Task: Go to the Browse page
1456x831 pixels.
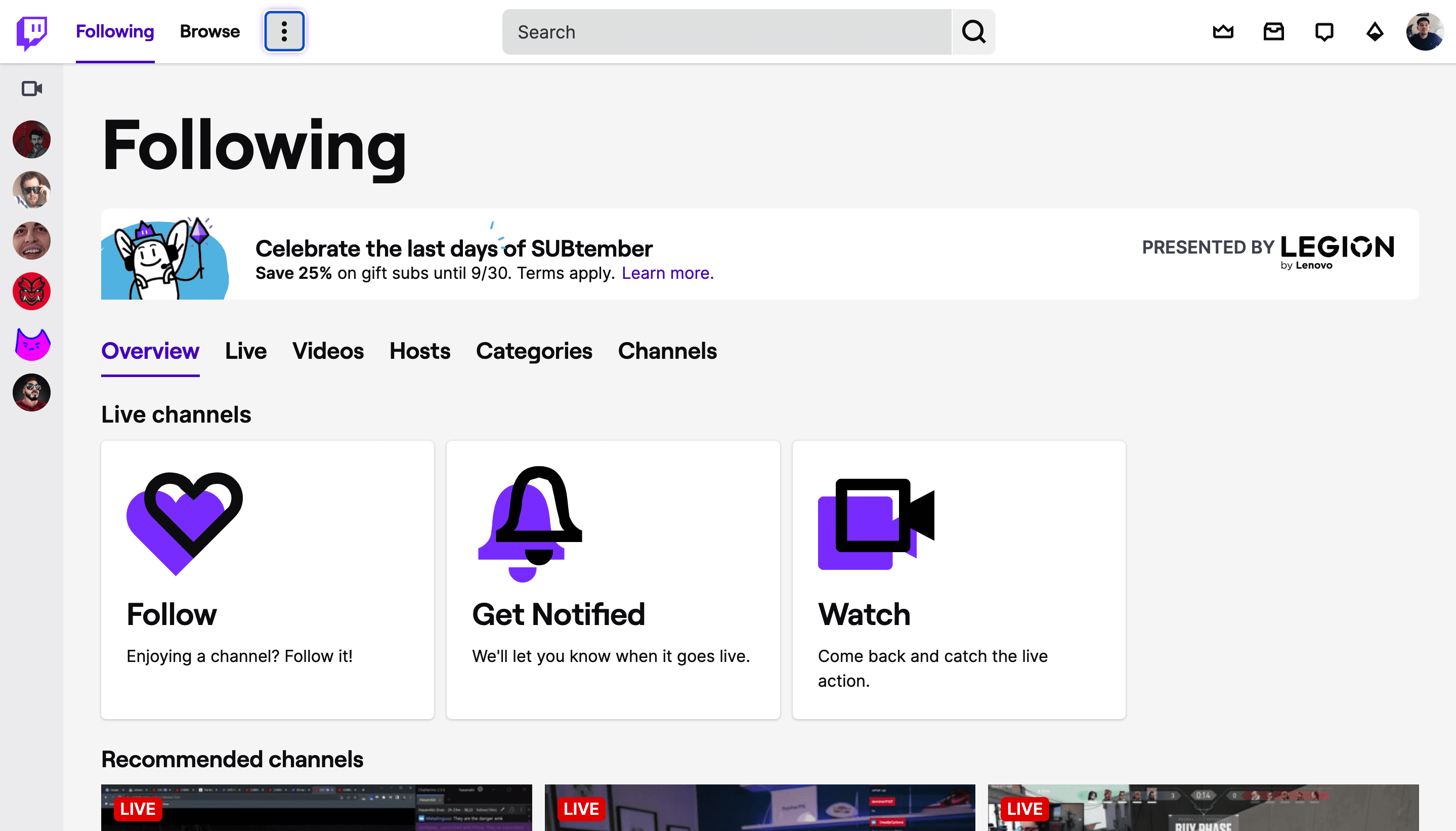Action: click(209, 31)
